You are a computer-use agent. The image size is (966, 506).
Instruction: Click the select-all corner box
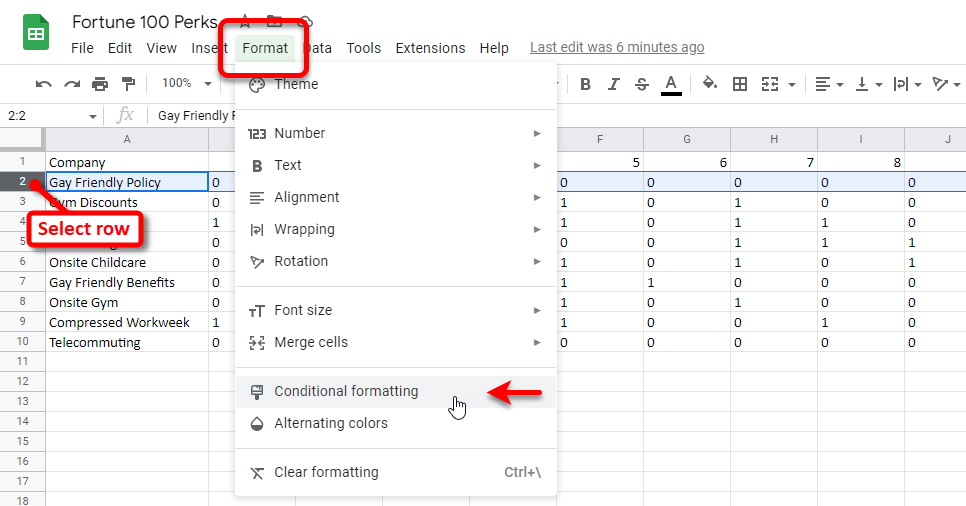(x=22, y=139)
